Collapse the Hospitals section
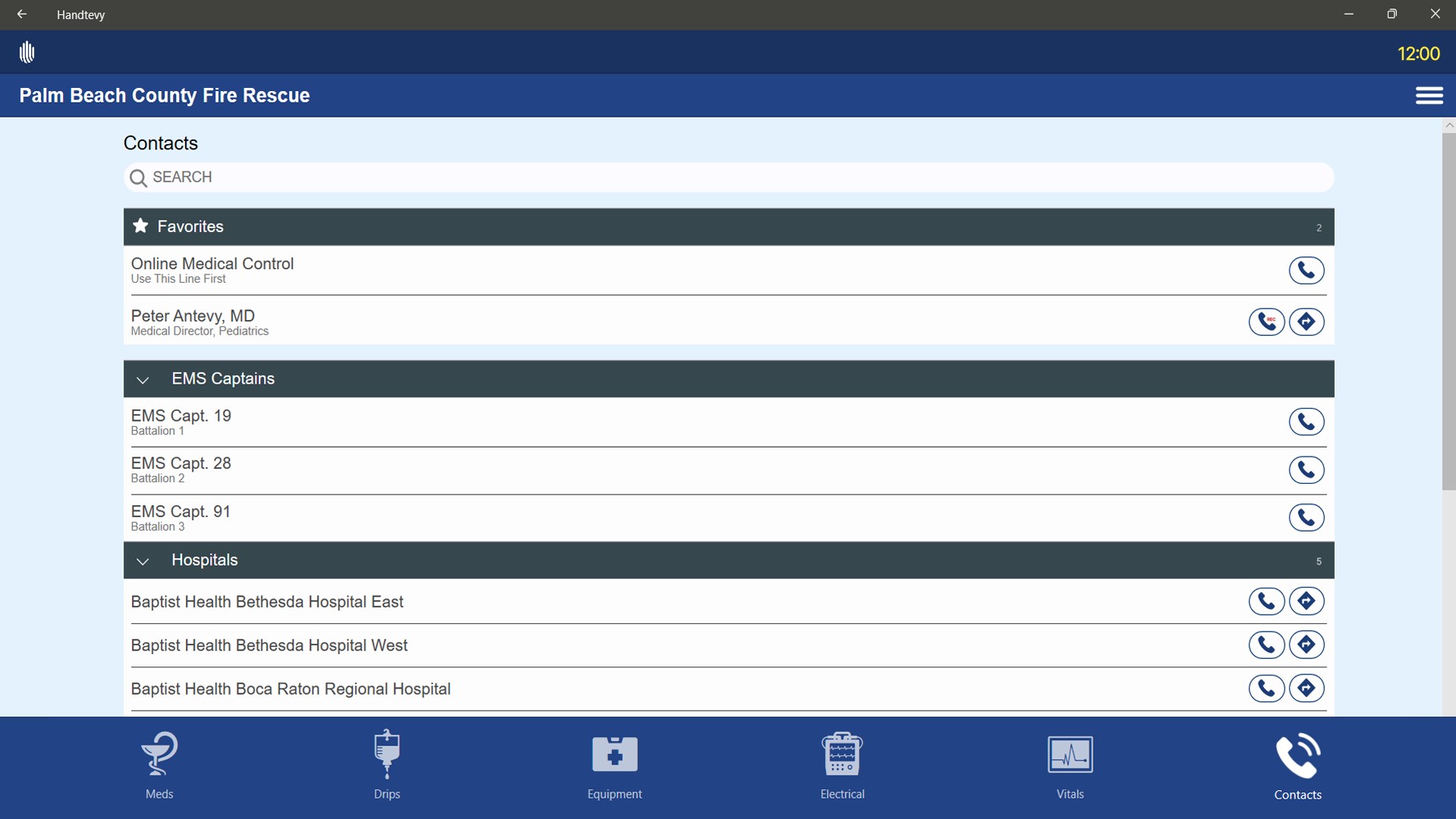 tap(143, 561)
